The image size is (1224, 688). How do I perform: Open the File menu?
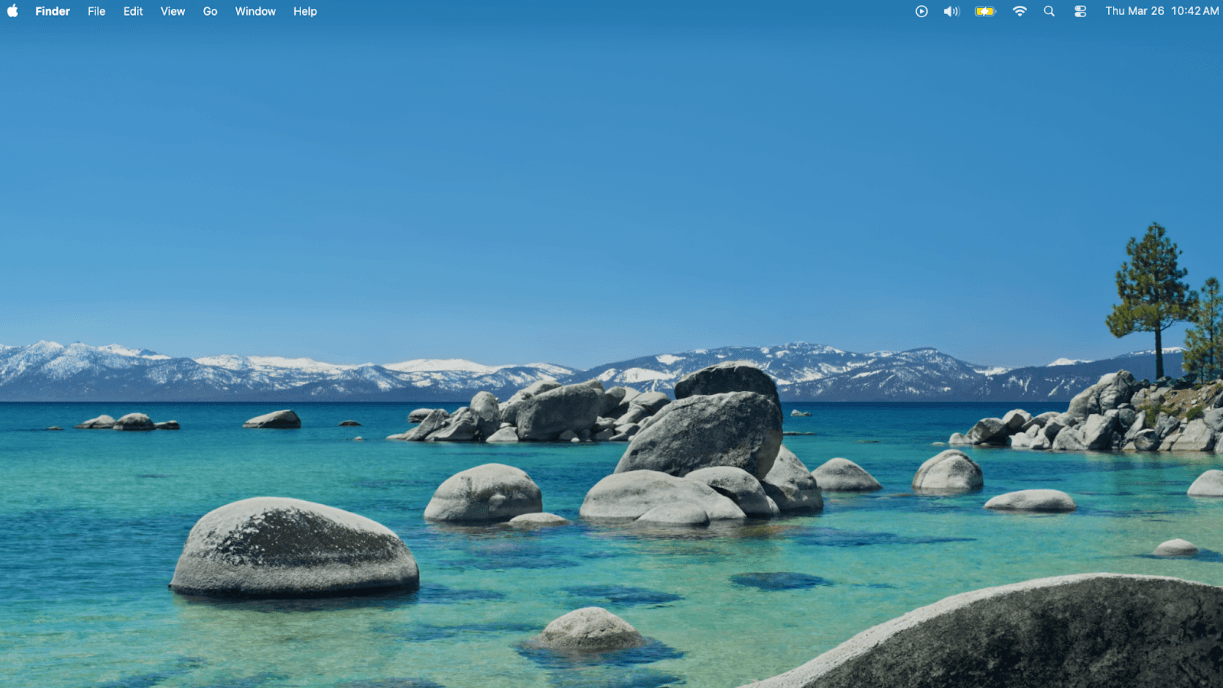point(96,11)
